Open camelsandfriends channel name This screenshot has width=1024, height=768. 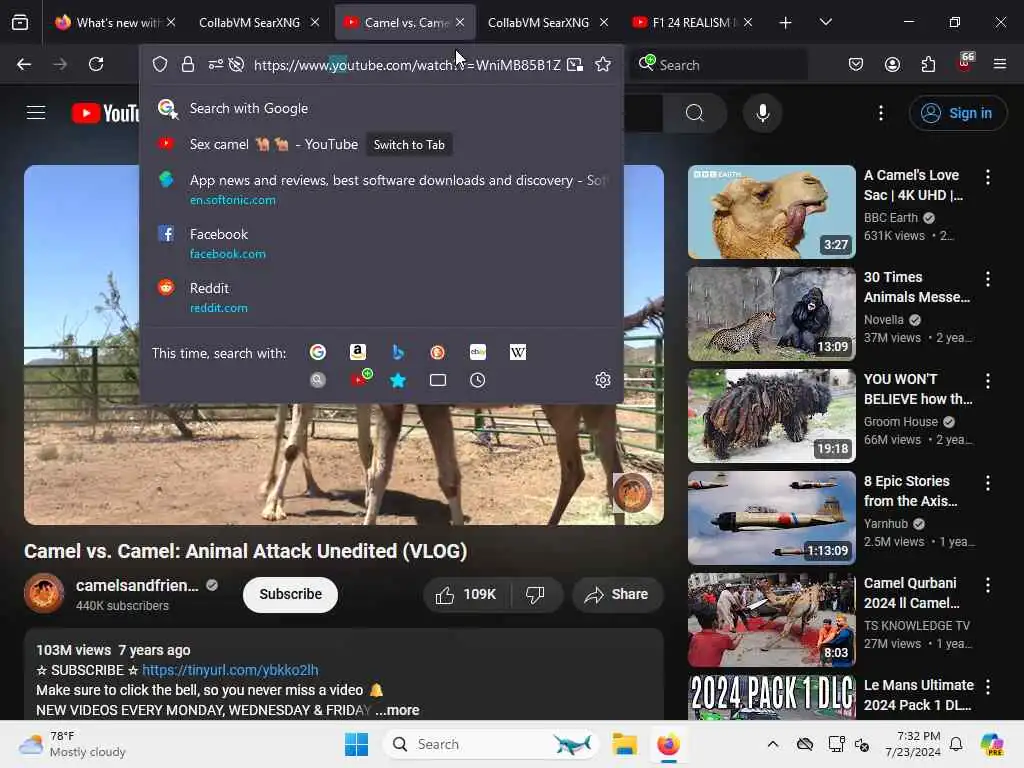(x=137, y=585)
